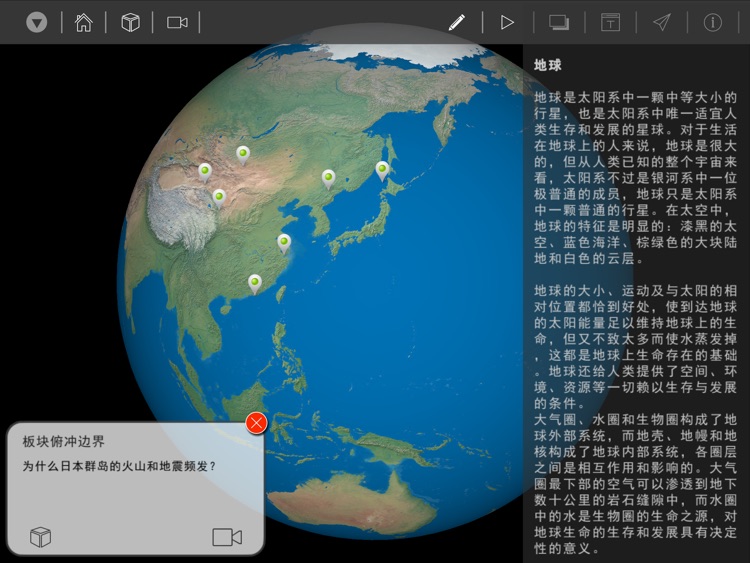Open the 3D cube model icon in toolbar

tap(130, 22)
